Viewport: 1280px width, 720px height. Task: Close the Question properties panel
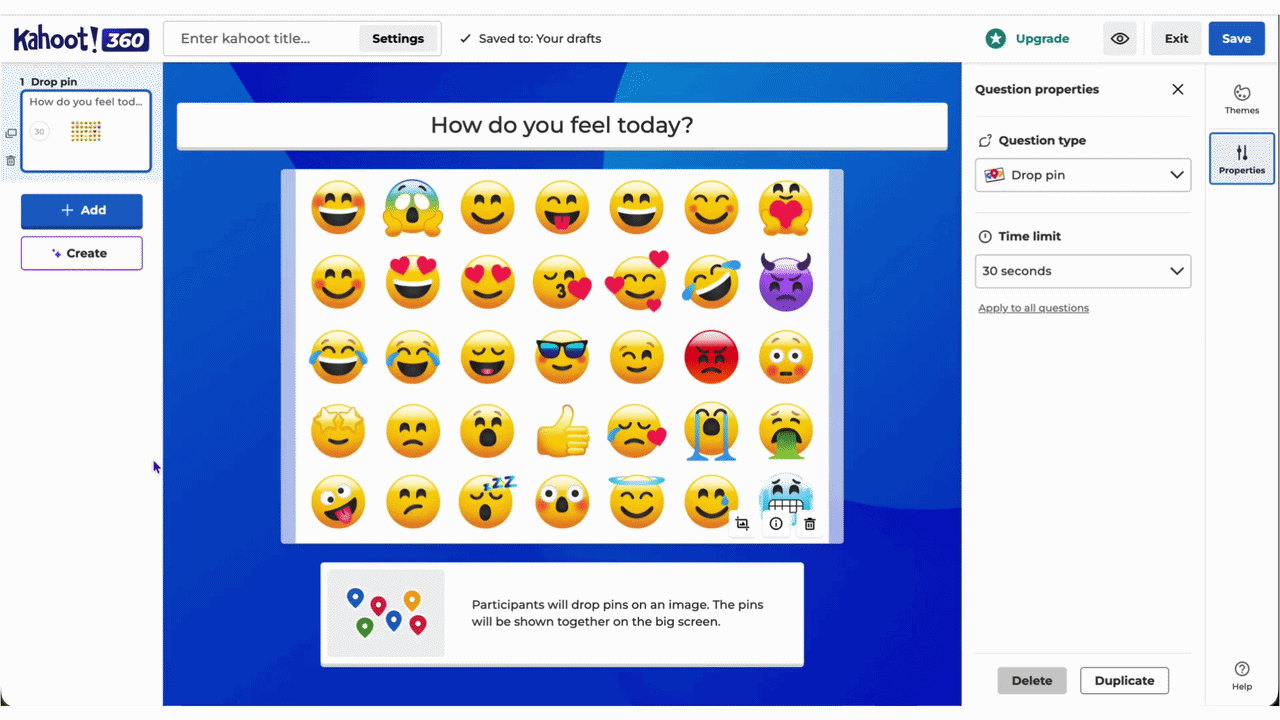1178,89
